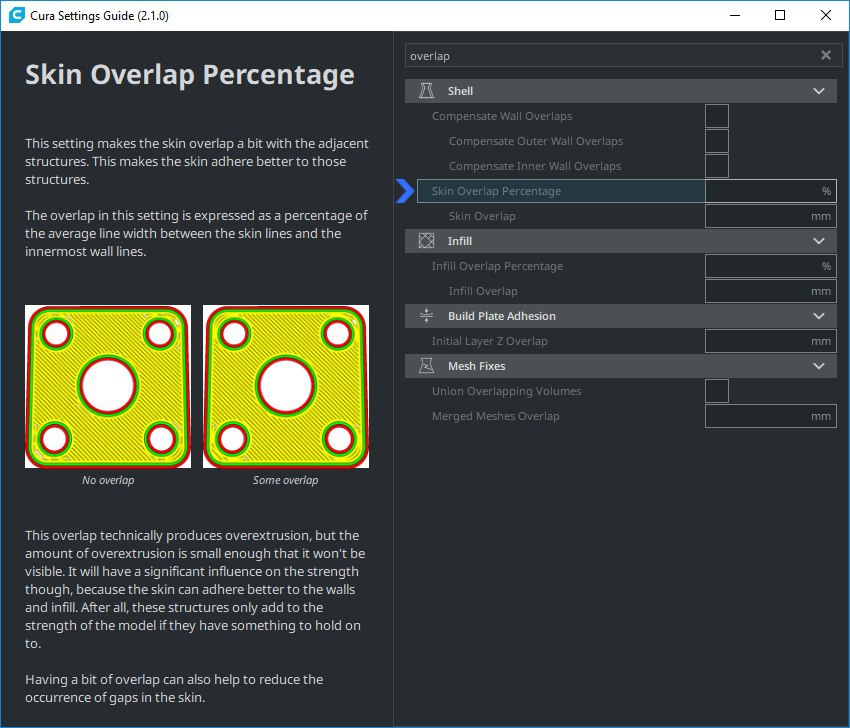Click the Cura logo in title bar
This screenshot has height=728, width=850.
(x=16, y=15)
